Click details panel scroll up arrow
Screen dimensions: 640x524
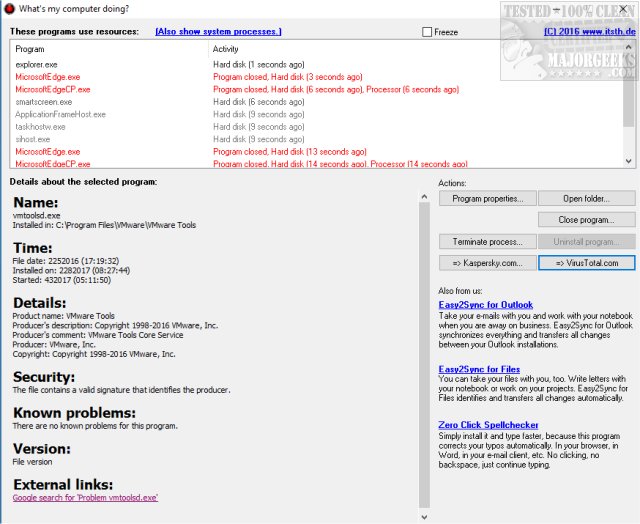tap(424, 197)
